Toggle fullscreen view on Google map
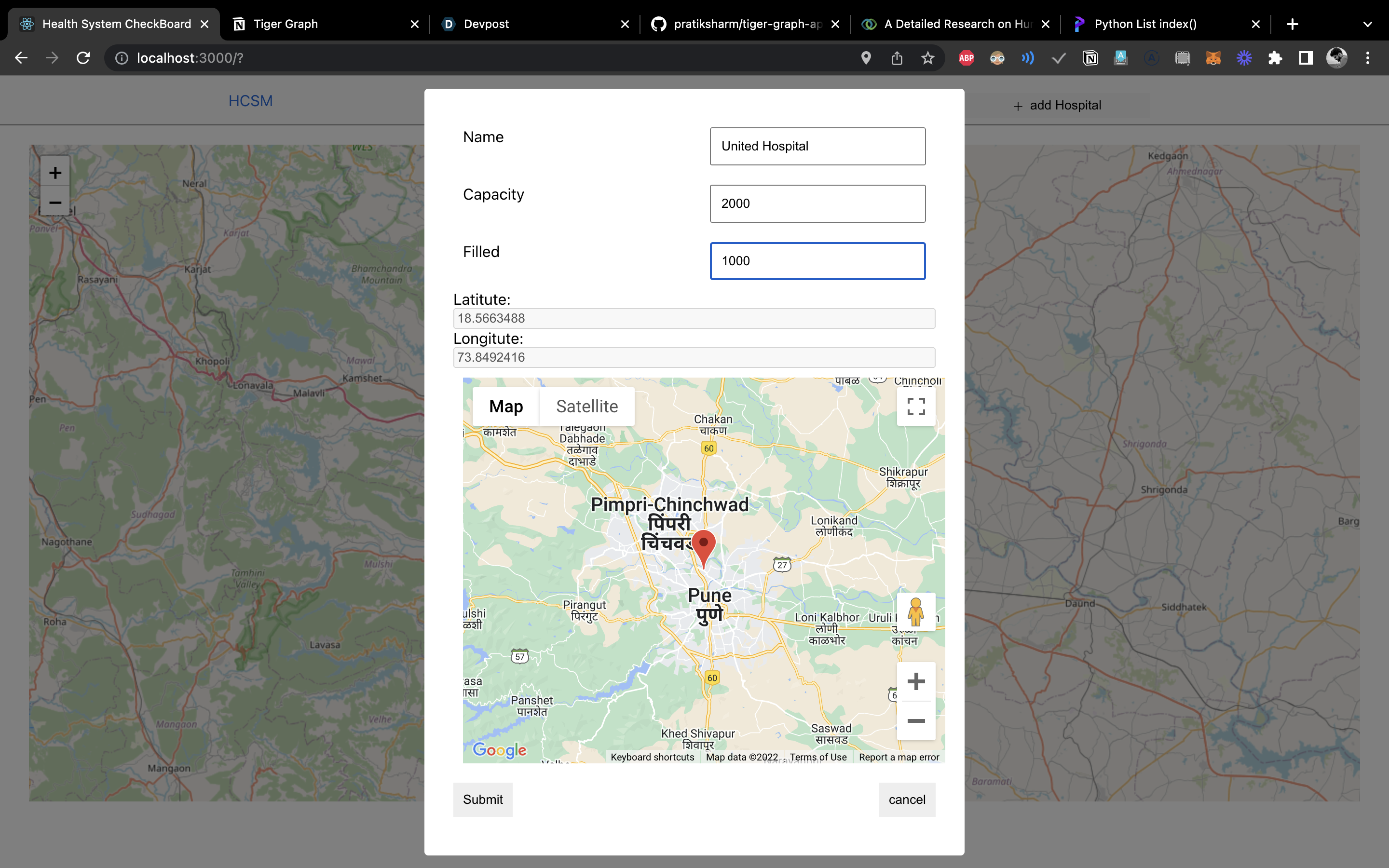 [915, 407]
